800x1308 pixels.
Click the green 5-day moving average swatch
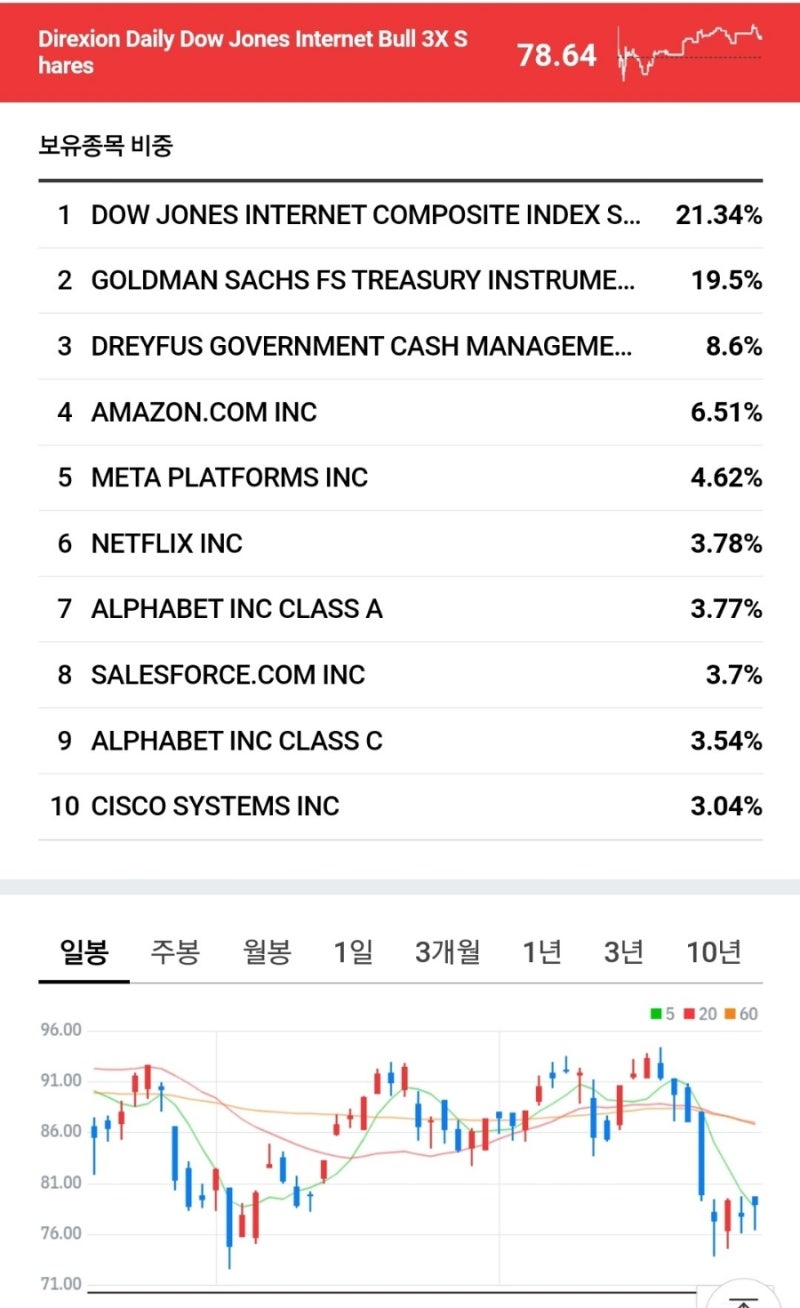656,1014
